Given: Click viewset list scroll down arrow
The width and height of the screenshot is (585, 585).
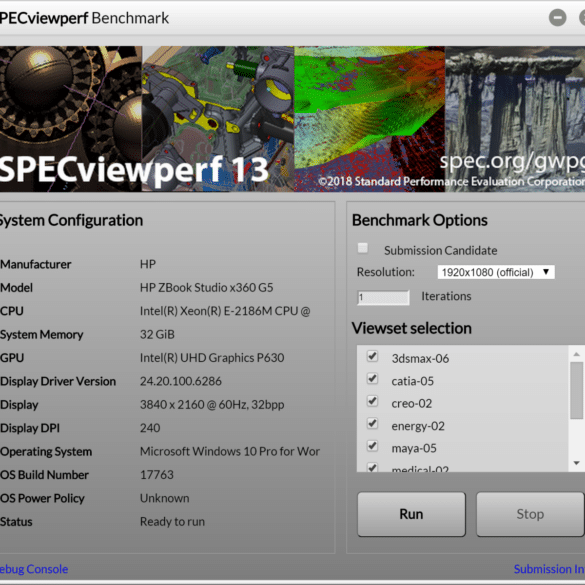Looking at the screenshot, I should 576,463.
